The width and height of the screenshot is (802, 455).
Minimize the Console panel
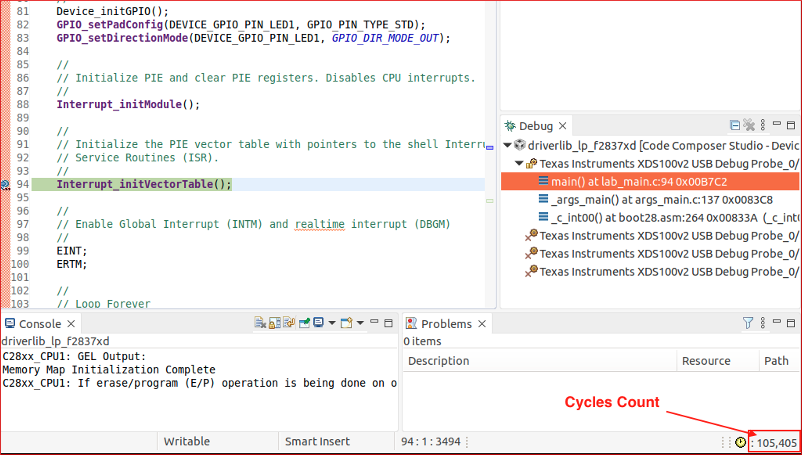[x=374, y=322]
